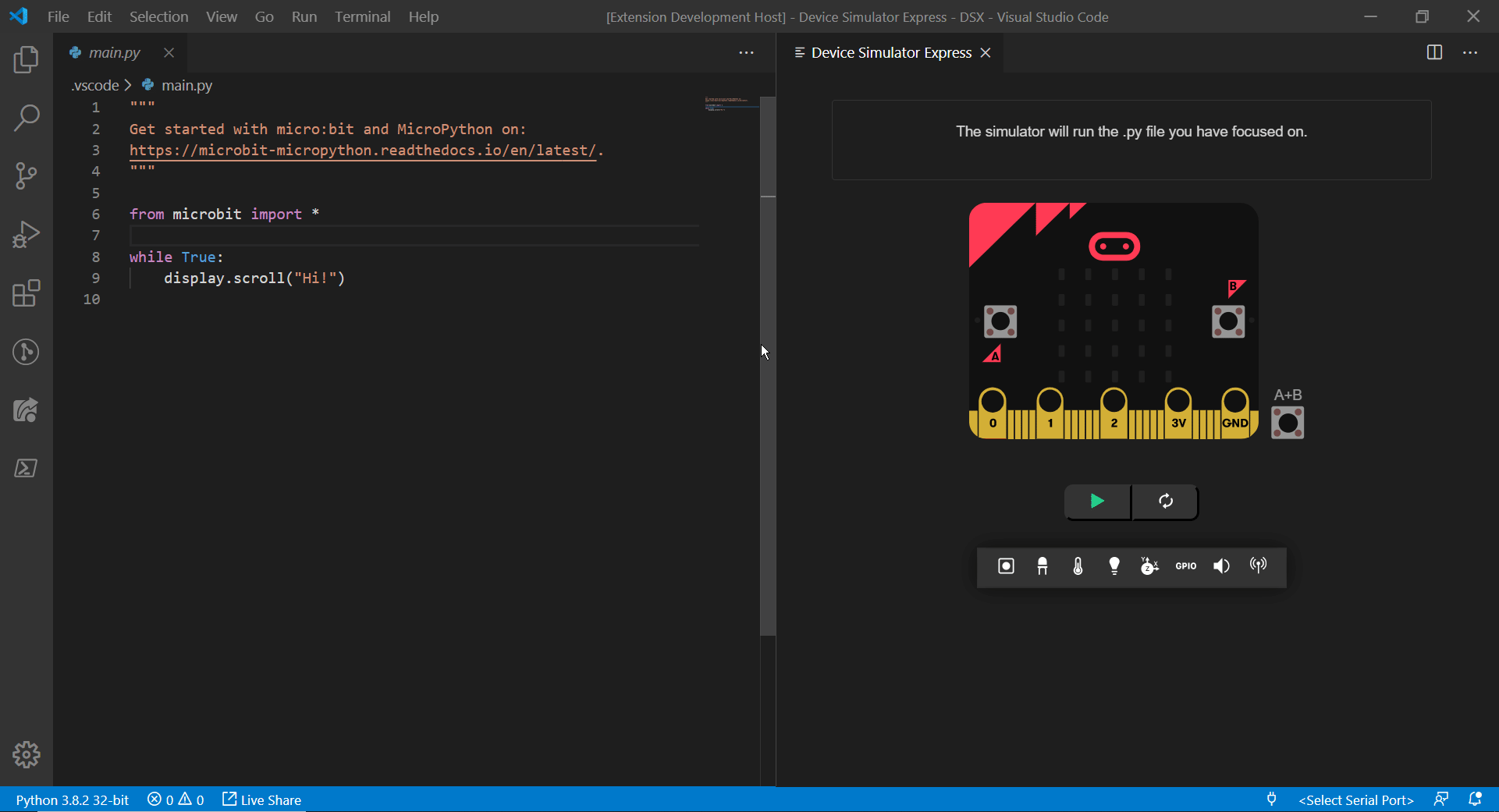Open the GPIO panel
Screen dimensions: 1499x812
pos(1185,566)
